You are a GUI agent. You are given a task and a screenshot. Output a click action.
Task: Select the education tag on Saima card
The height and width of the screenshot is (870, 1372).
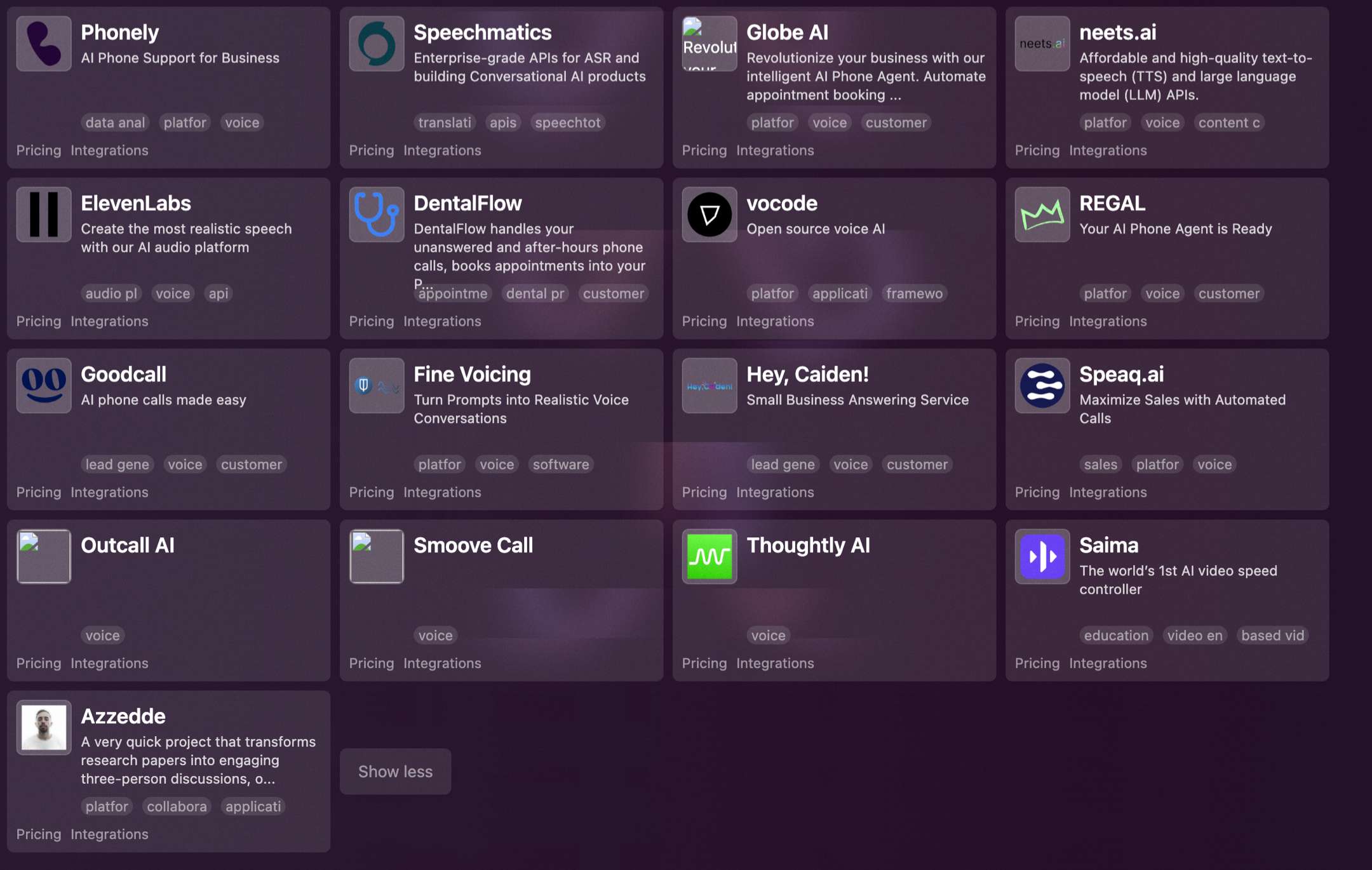[x=1116, y=636]
